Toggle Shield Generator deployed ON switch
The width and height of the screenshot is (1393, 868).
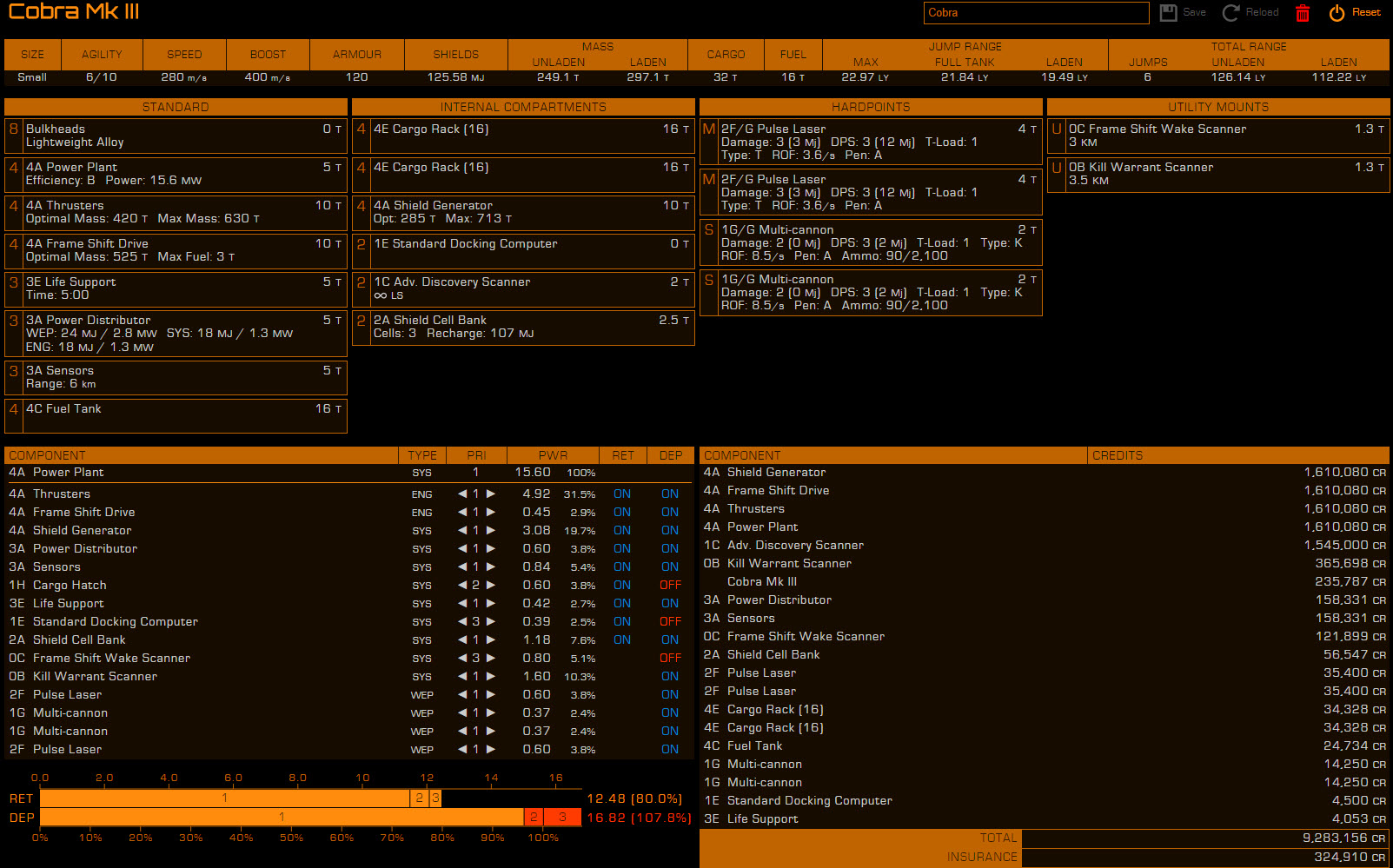tap(670, 530)
